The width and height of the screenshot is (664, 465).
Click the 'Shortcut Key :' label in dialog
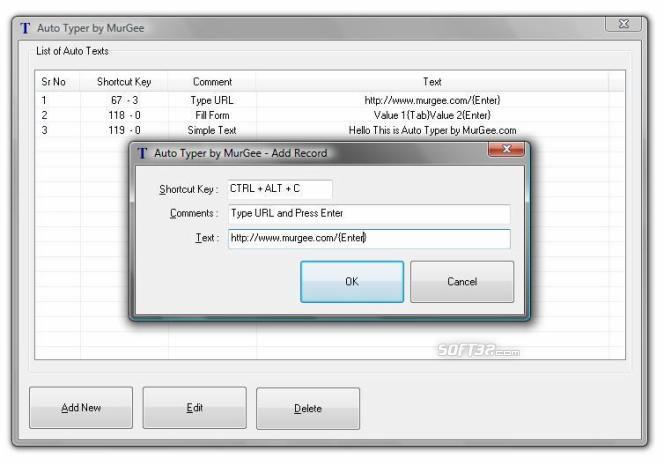point(188,189)
